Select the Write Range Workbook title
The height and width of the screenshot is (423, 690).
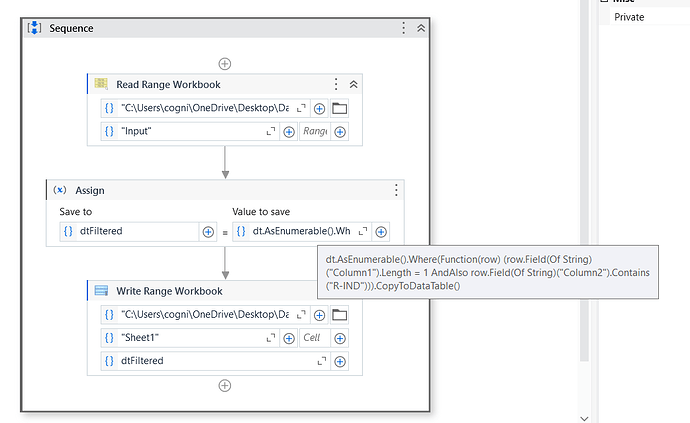point(169,291)
